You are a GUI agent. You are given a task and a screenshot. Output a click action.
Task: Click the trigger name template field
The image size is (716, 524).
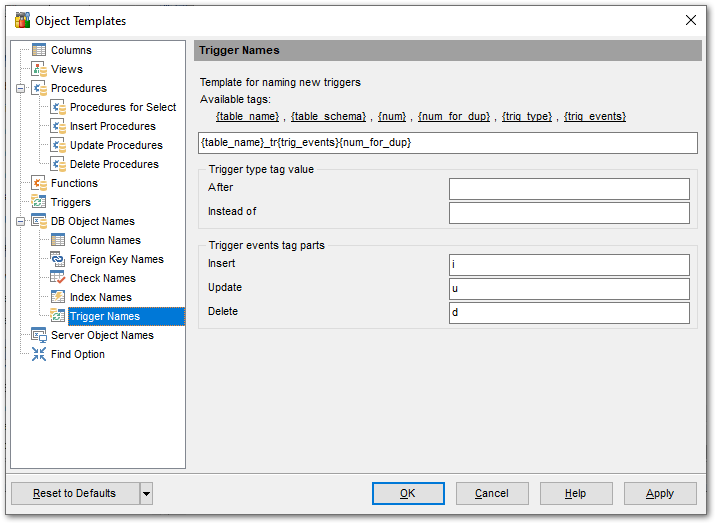[x=448, y=143]
